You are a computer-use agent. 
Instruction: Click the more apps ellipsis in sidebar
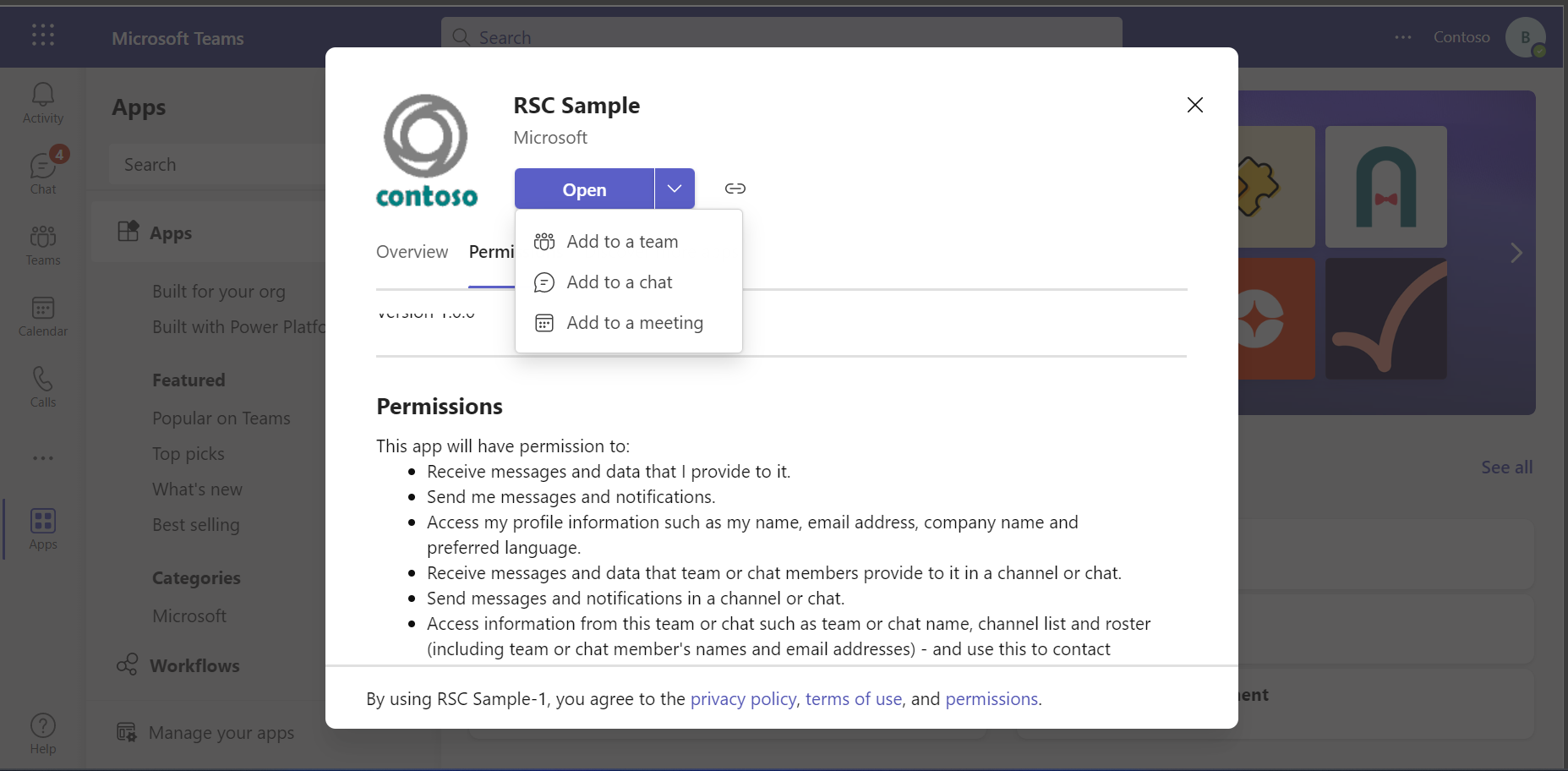(x=43, y=458)
